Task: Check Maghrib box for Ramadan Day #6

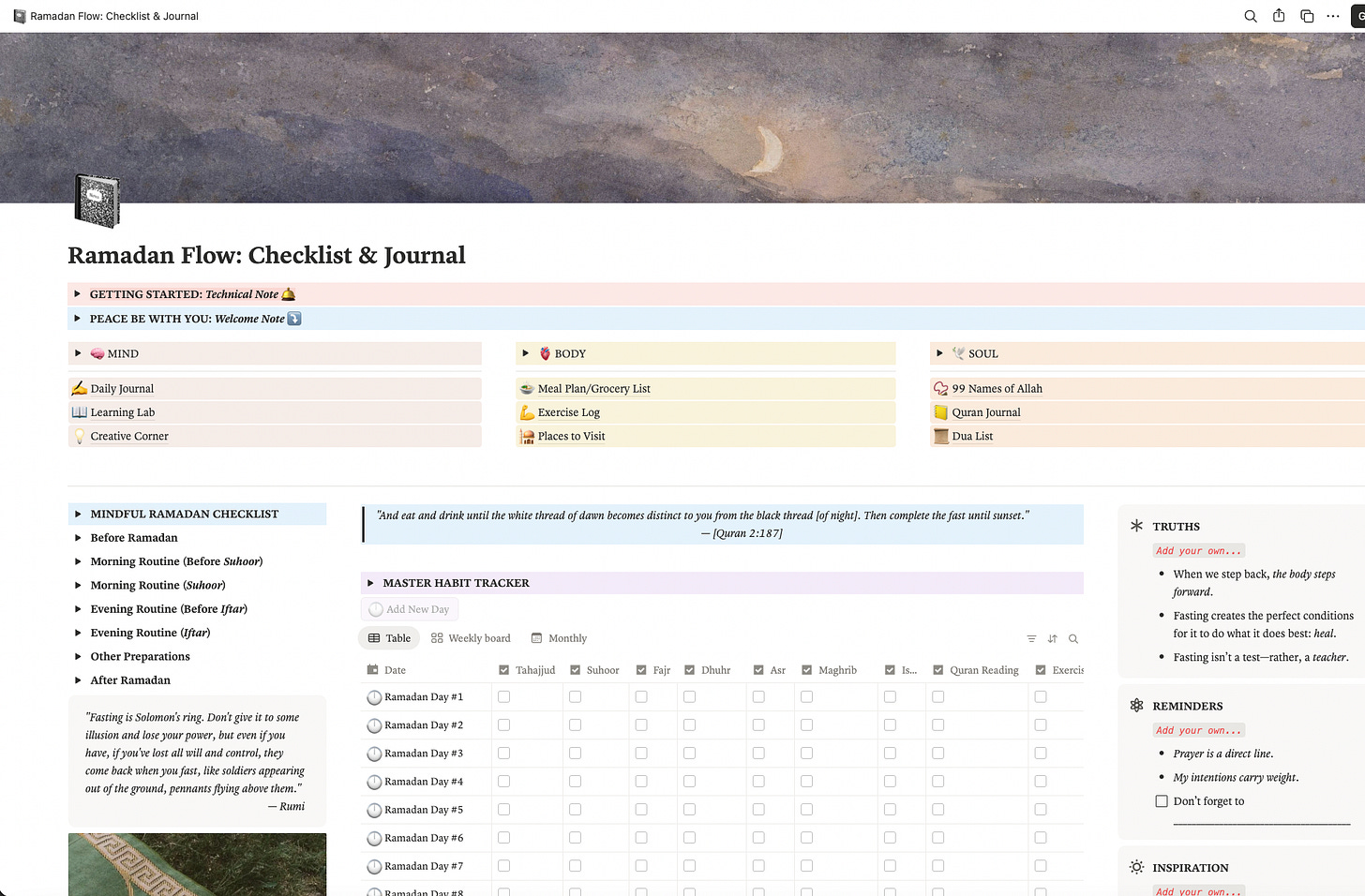Action: pyautogui.click(x=806, y=837)
